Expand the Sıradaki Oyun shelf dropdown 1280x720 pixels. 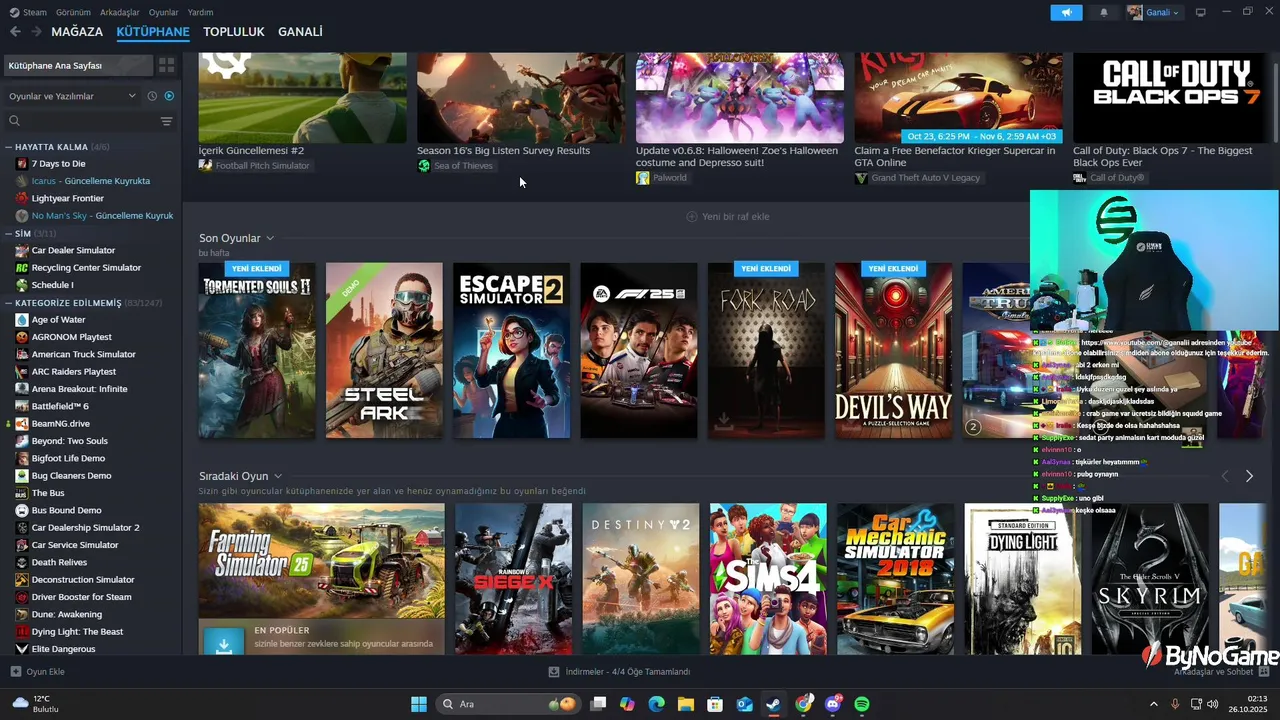click(278, 476)
